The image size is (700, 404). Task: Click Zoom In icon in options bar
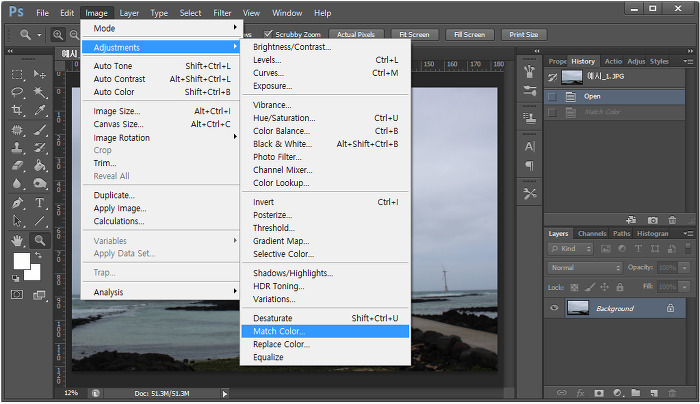click(x=58, y=34)
